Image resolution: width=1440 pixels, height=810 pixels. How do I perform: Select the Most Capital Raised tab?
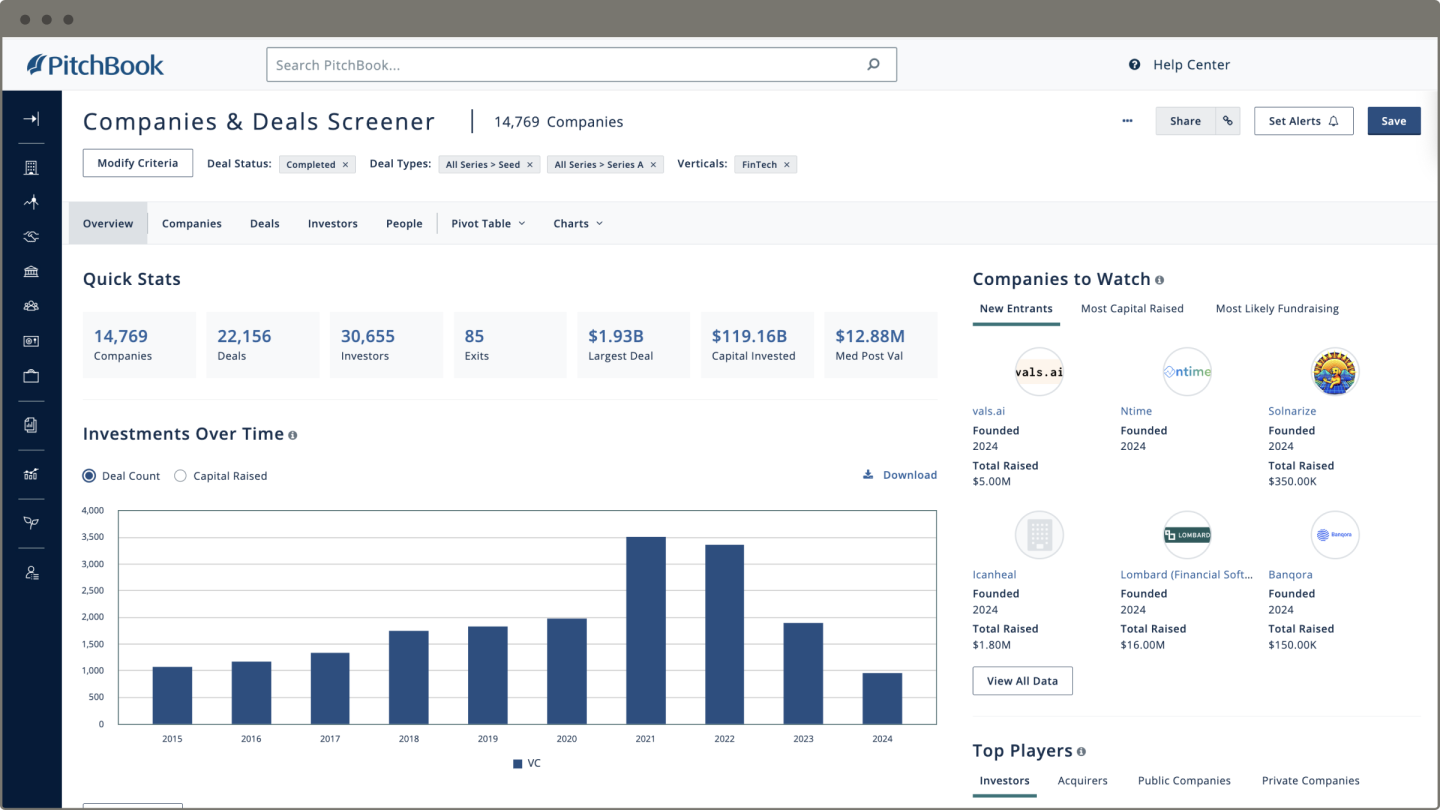pyautogui.click(x=1132, y=309)
